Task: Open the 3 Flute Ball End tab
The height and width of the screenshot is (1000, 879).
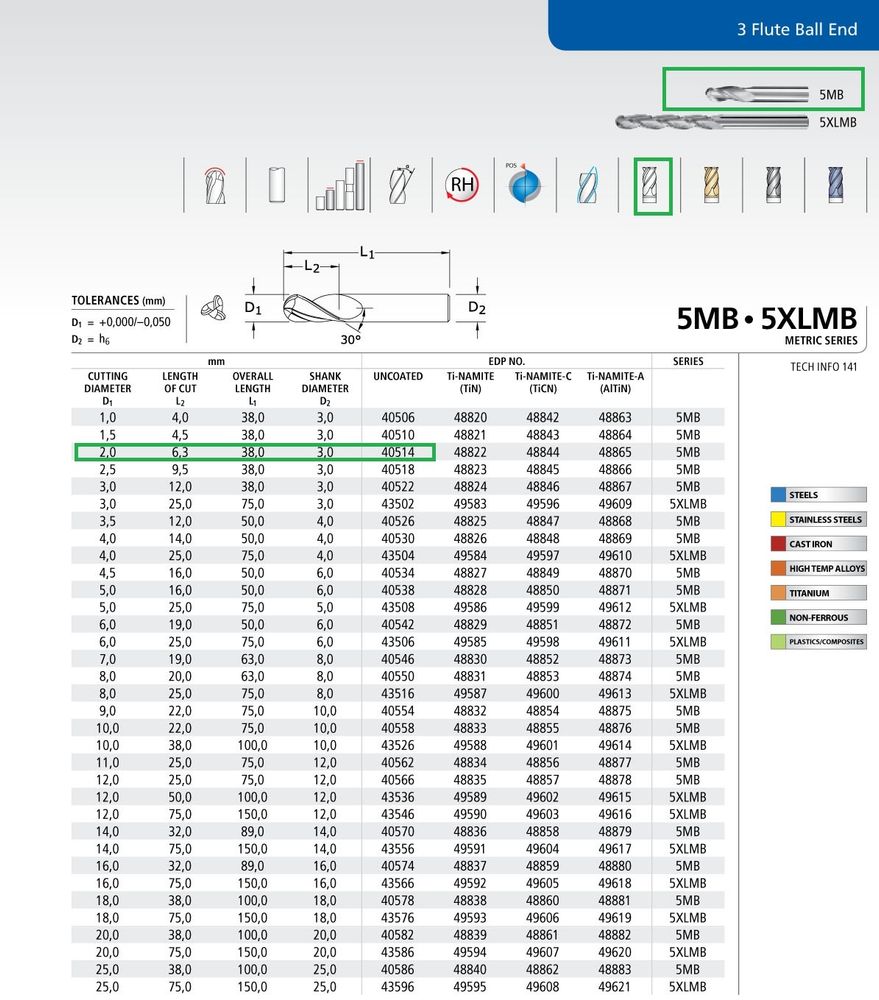Action: pyautogui.click(x=797, y=29)
